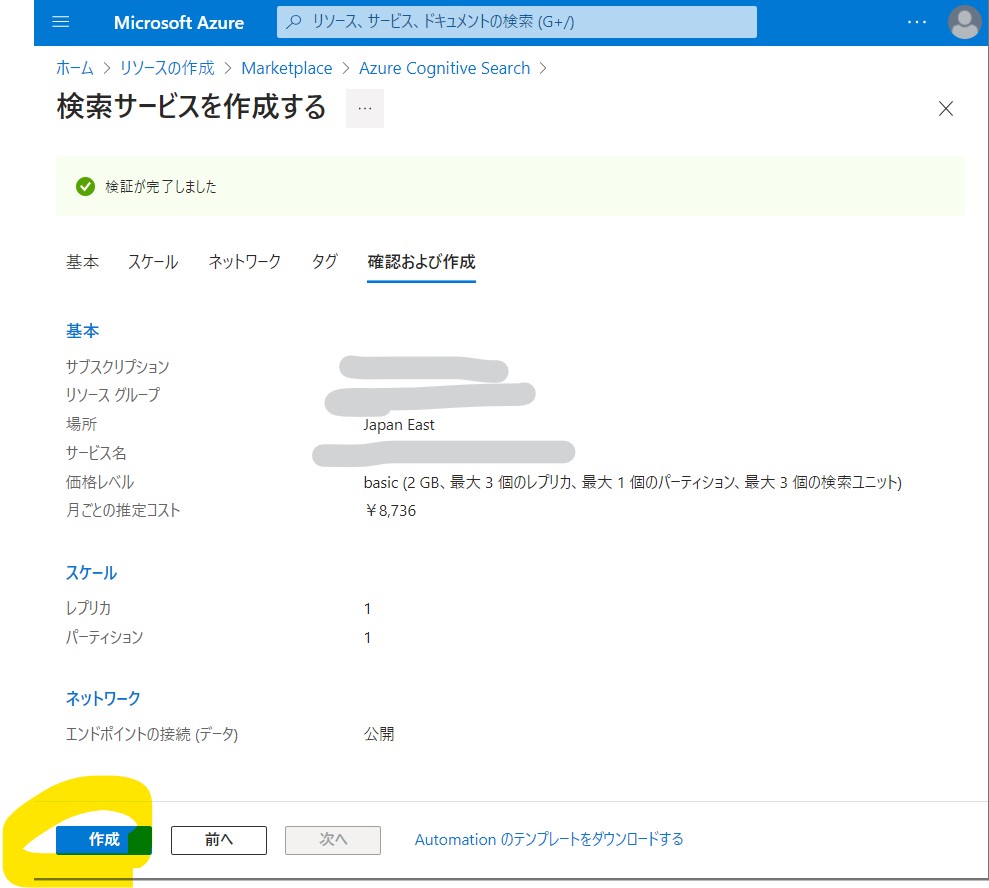Go to Azure Cognitive Search breadcrumb

coord(445,68)
